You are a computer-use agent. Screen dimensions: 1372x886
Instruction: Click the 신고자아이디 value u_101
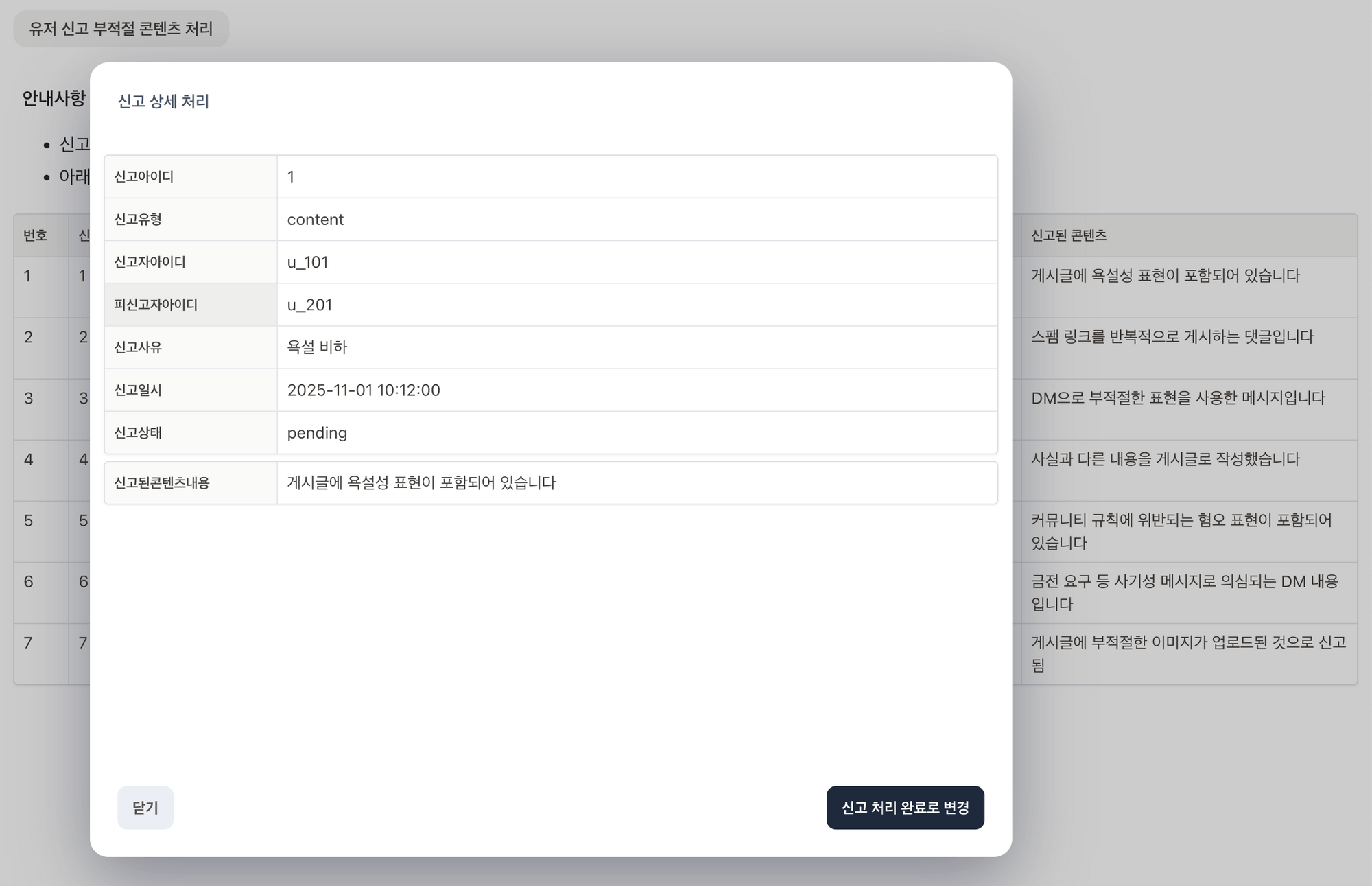(307, 262)
